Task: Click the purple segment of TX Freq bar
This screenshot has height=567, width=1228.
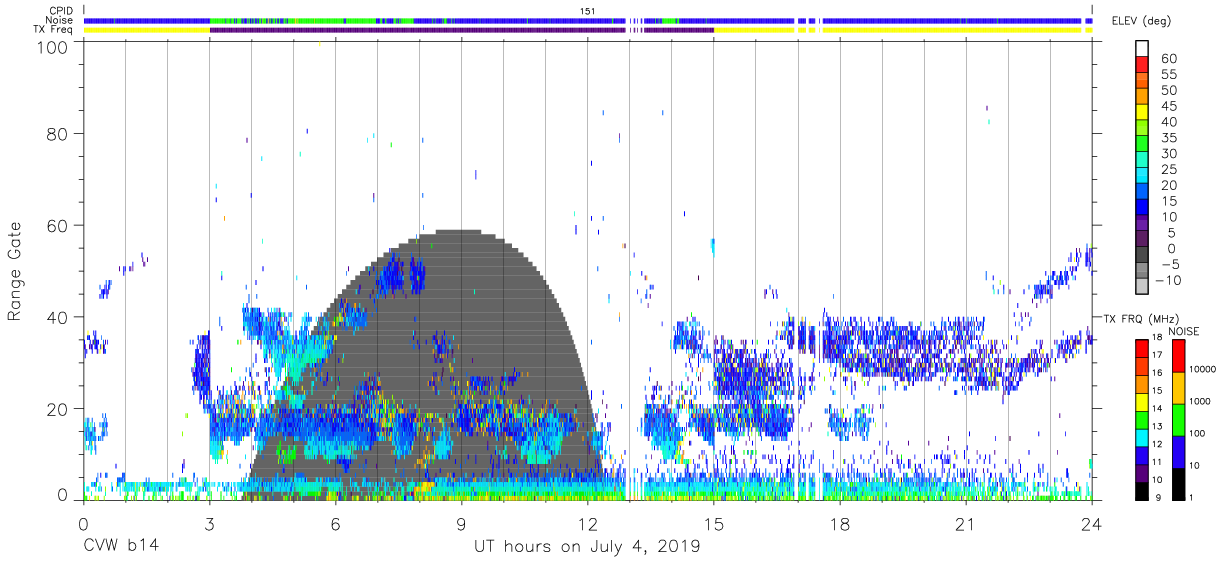Action: (x=461, y=30)
